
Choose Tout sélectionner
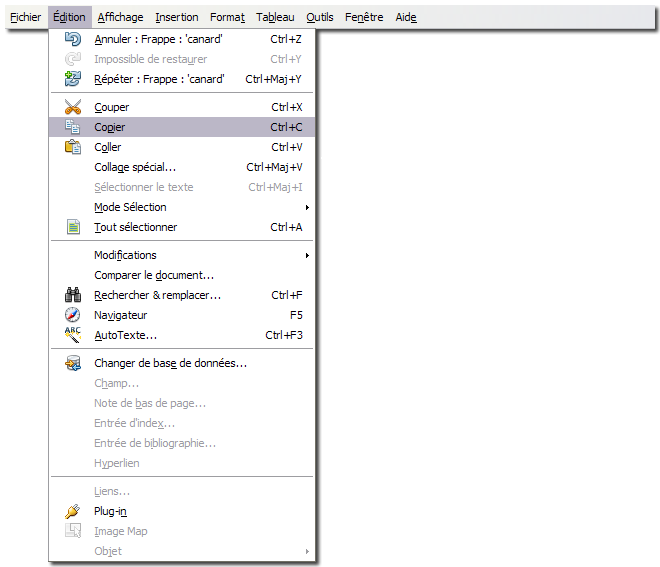click(182, 227)
